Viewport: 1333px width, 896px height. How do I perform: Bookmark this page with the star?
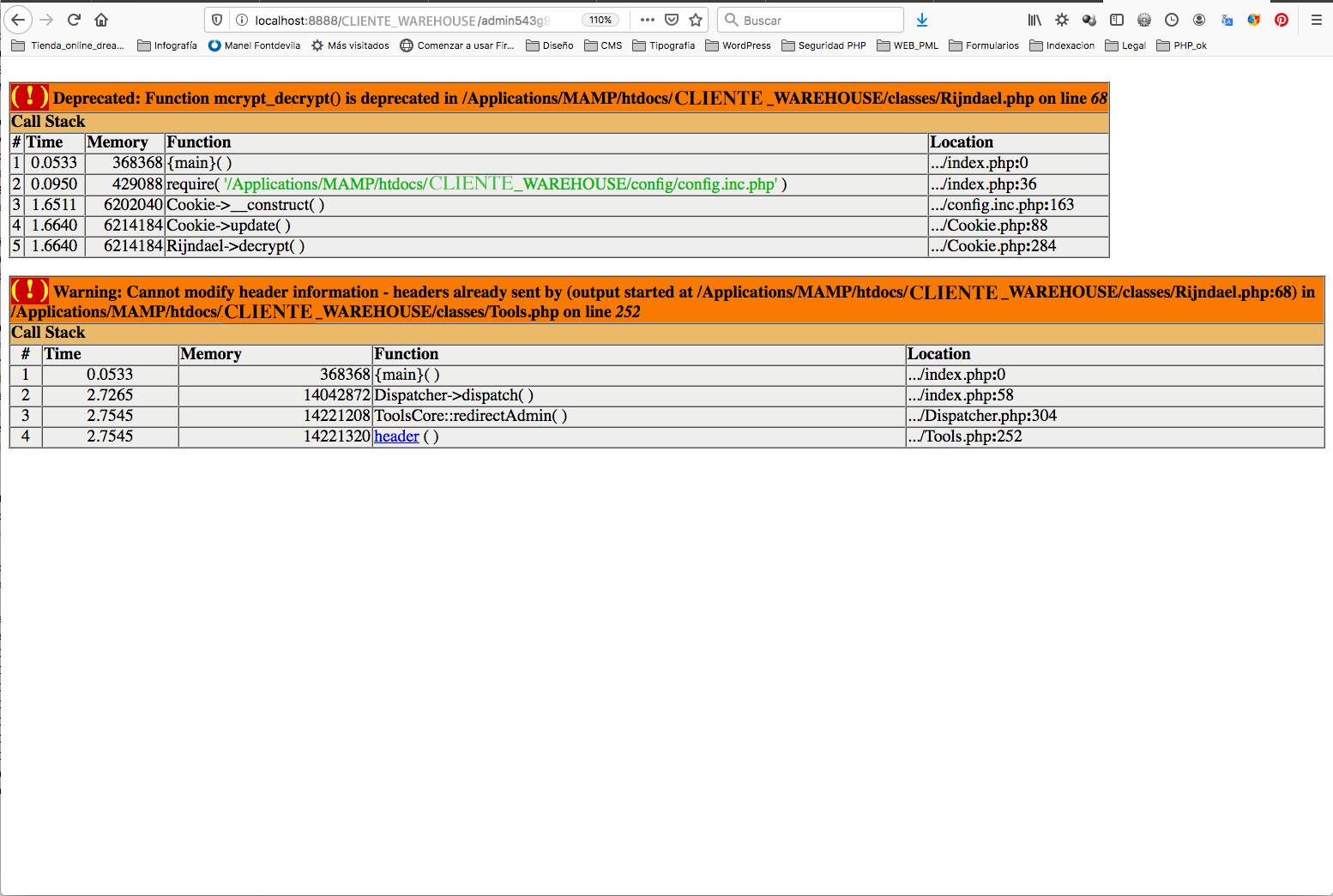(696, 20)
